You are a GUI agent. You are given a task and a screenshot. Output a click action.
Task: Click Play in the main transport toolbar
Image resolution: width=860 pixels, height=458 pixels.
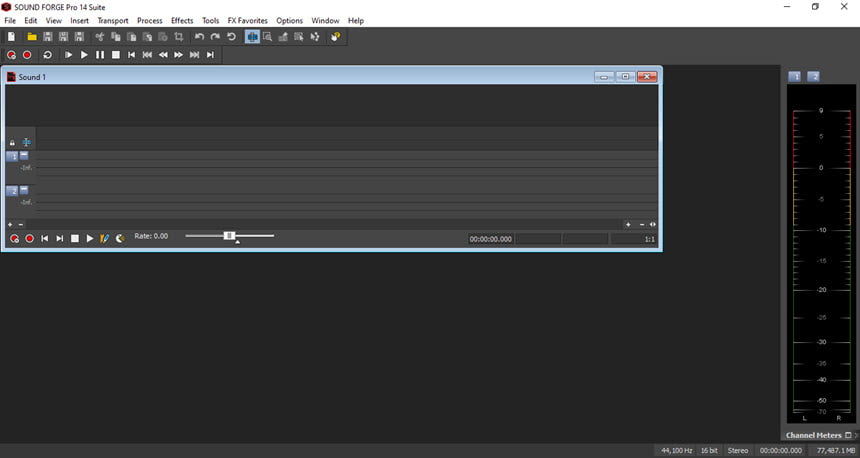[x=84, y=55]
